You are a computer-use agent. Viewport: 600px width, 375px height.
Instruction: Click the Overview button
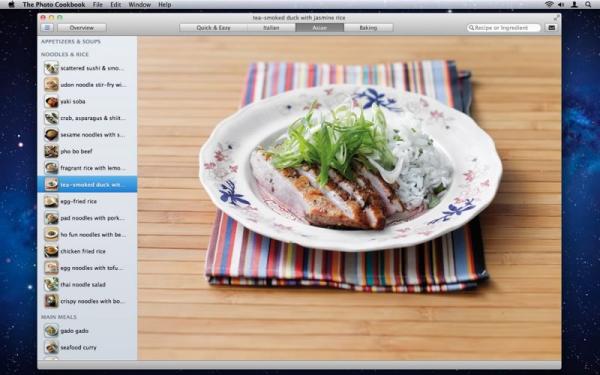click(x=82, y=28)
